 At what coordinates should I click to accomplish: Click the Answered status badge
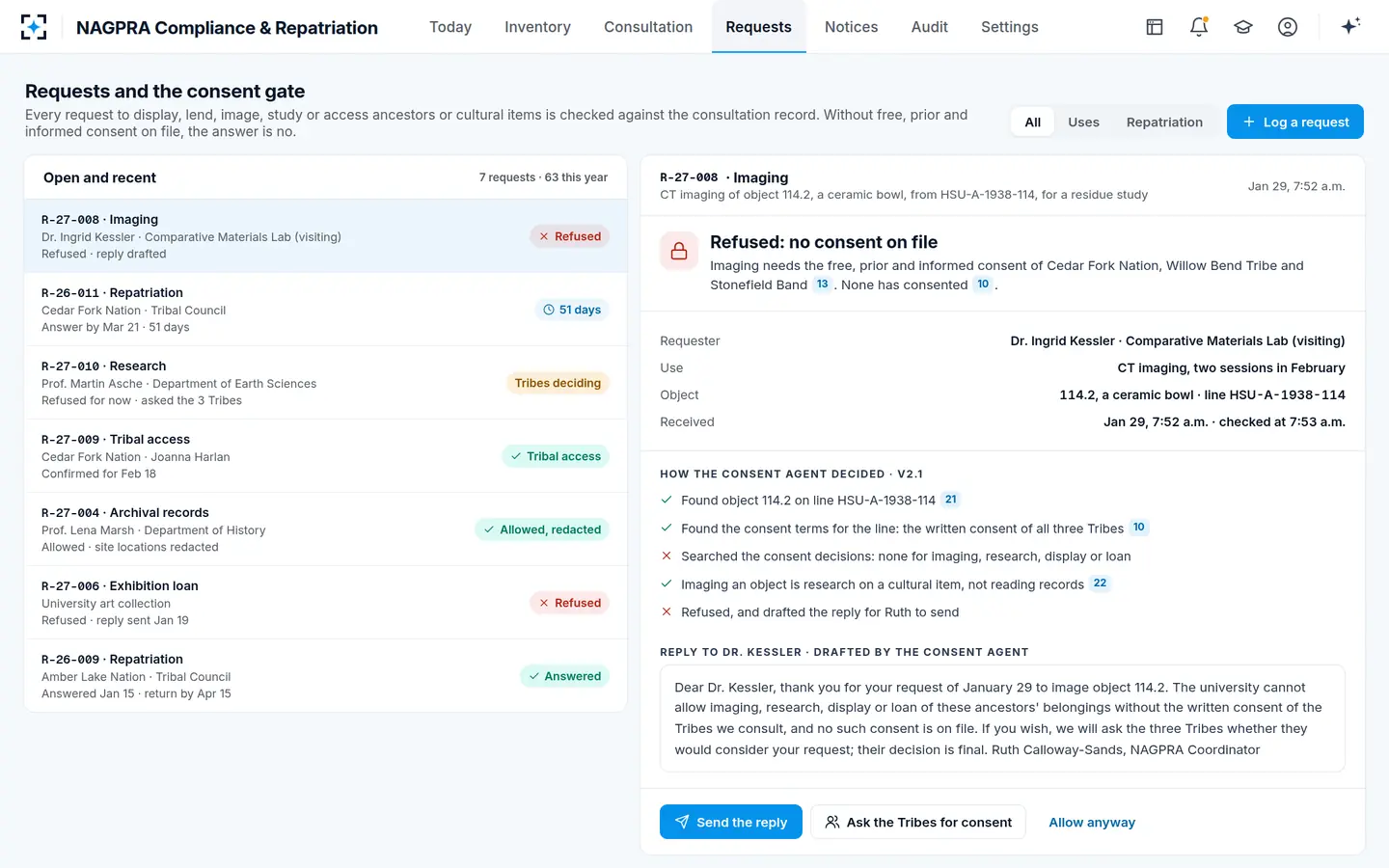coord(564,676)
